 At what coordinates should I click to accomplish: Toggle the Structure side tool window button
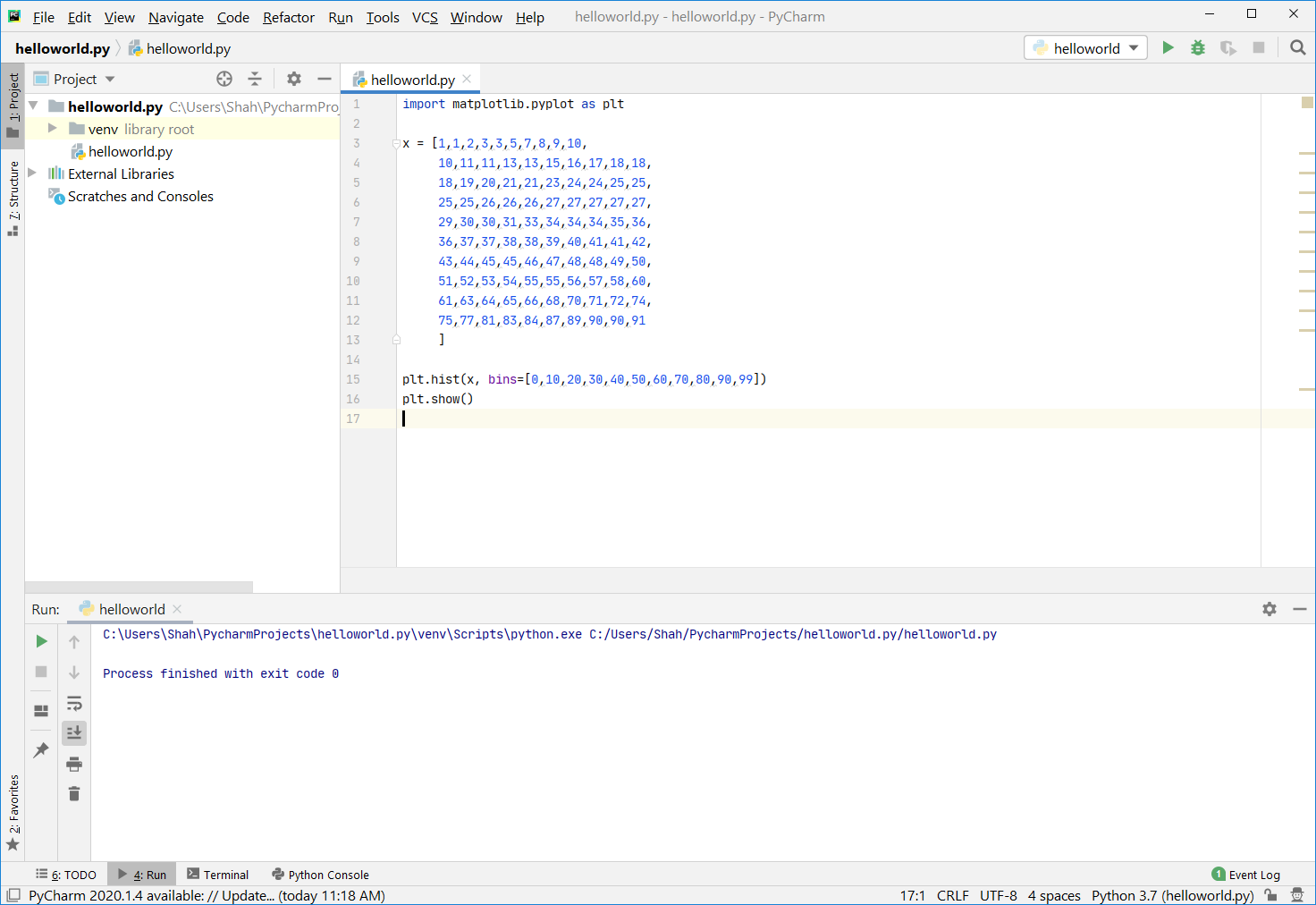13,199
